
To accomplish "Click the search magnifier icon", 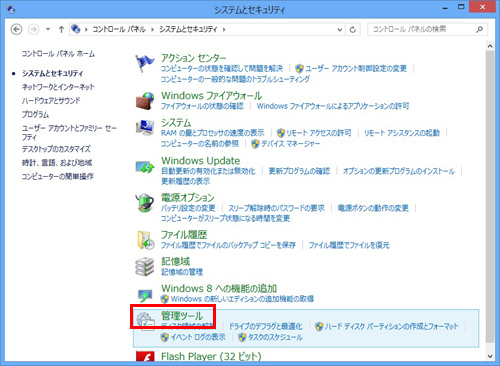I will [x=479, y=29].
